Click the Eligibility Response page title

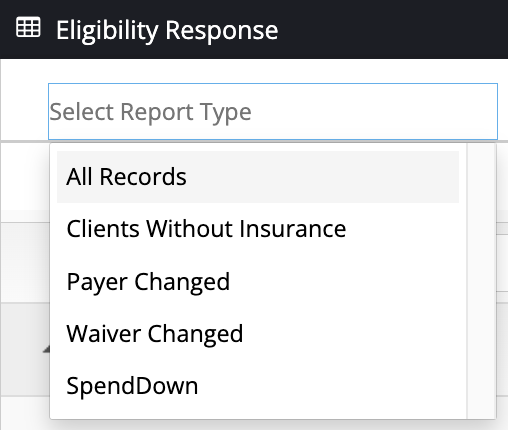(167, 30)
